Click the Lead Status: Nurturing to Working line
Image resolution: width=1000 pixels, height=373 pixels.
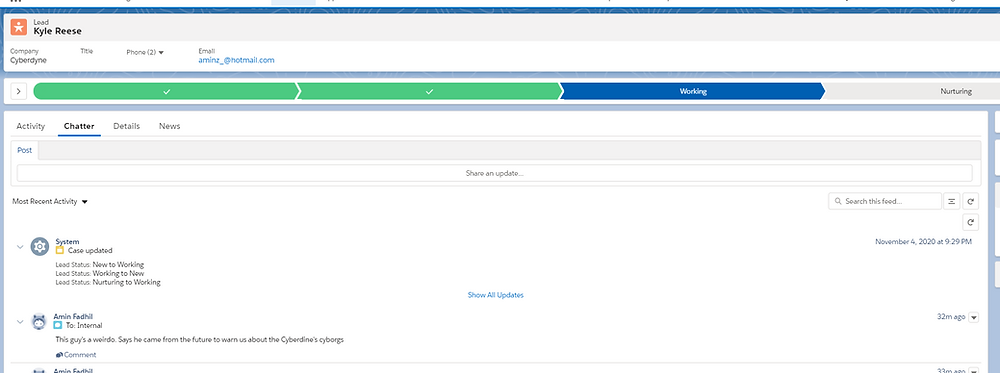108,282
